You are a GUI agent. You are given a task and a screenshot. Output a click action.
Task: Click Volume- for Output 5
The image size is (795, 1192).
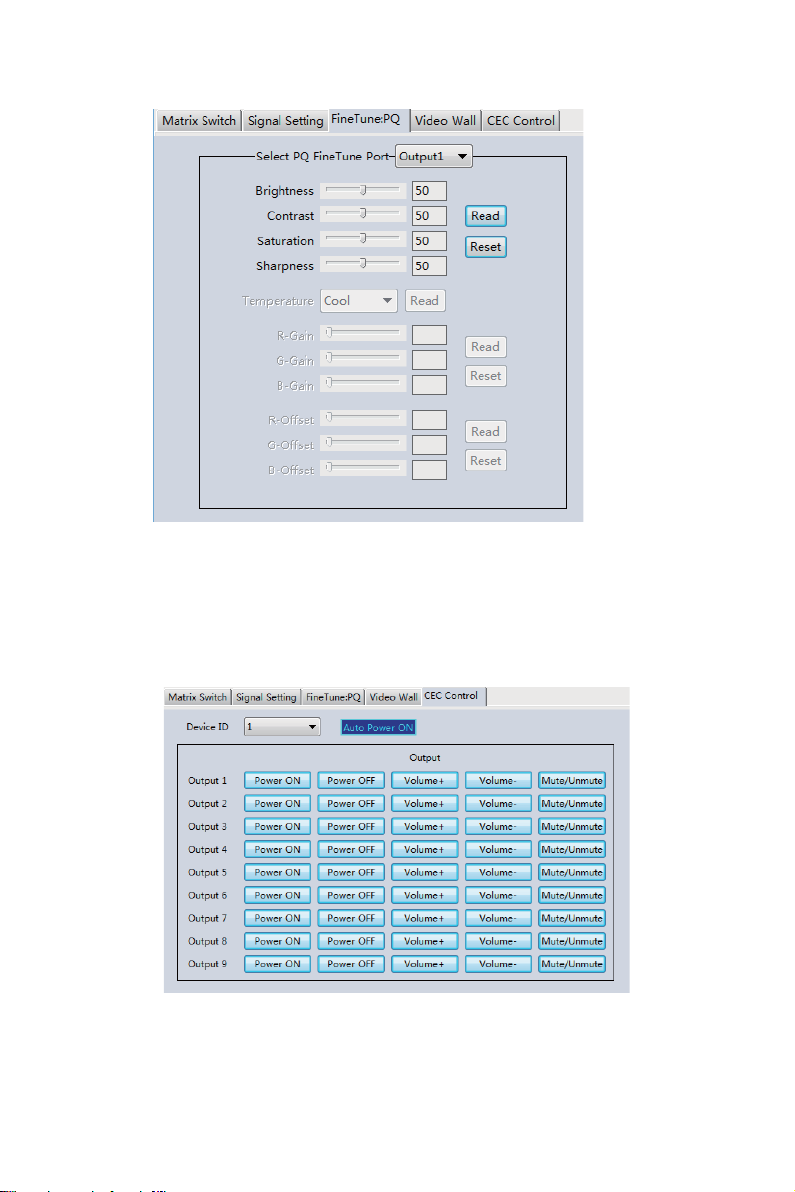(498, 872)
